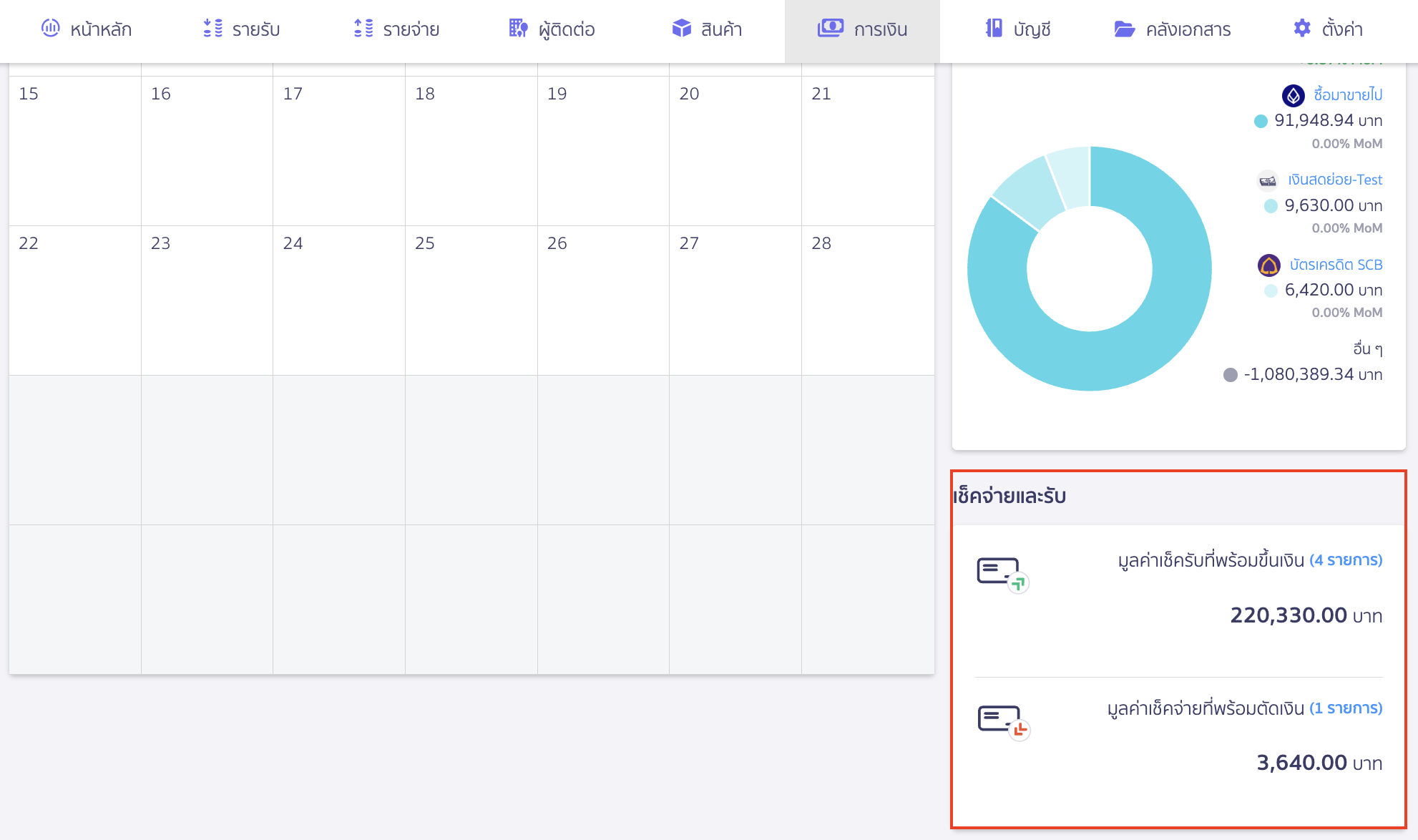Click the (4 รายการ) receivable cheques link

[1345, 560]
